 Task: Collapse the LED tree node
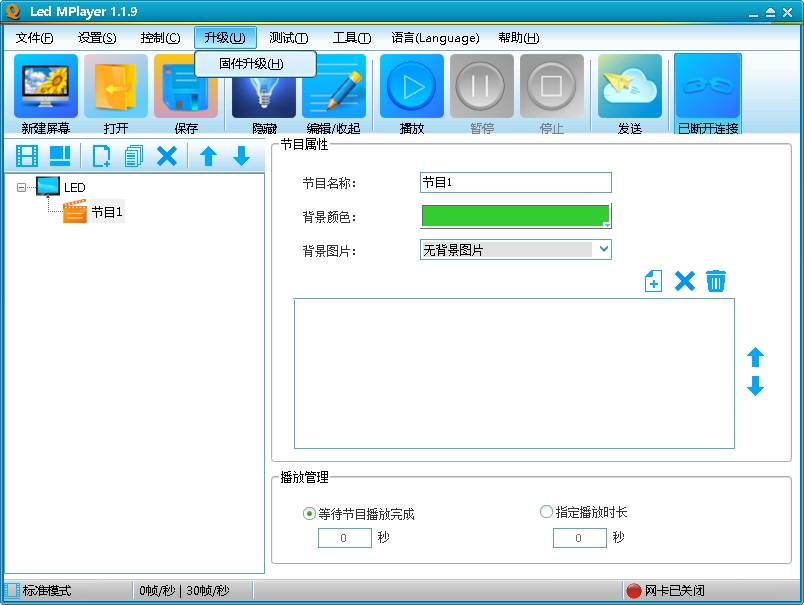(21, 187)
